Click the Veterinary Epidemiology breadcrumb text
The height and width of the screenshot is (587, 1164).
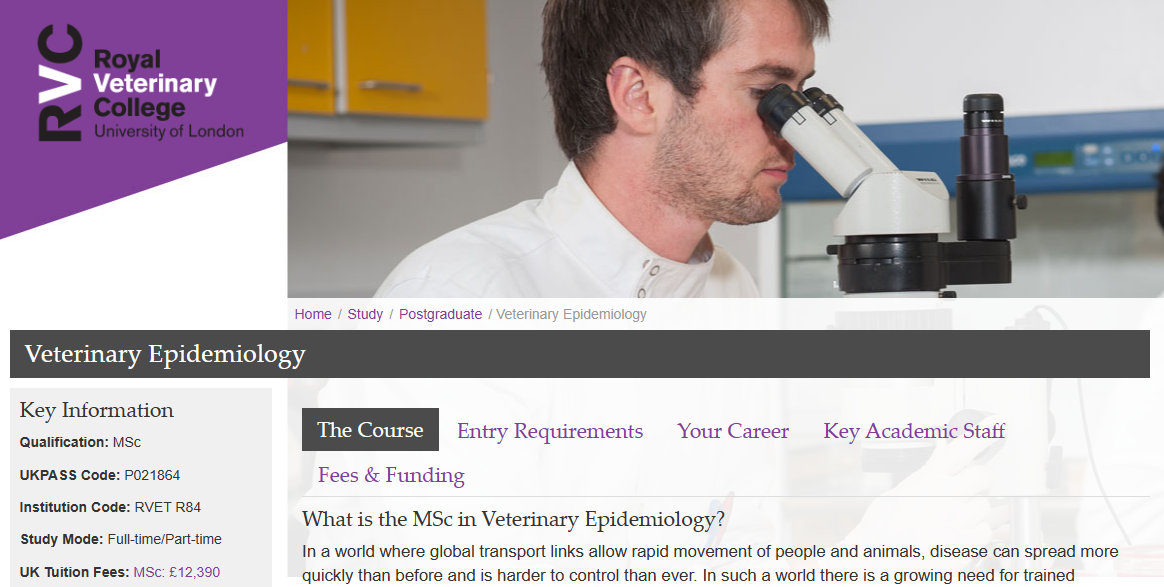[x=571, y=314]
